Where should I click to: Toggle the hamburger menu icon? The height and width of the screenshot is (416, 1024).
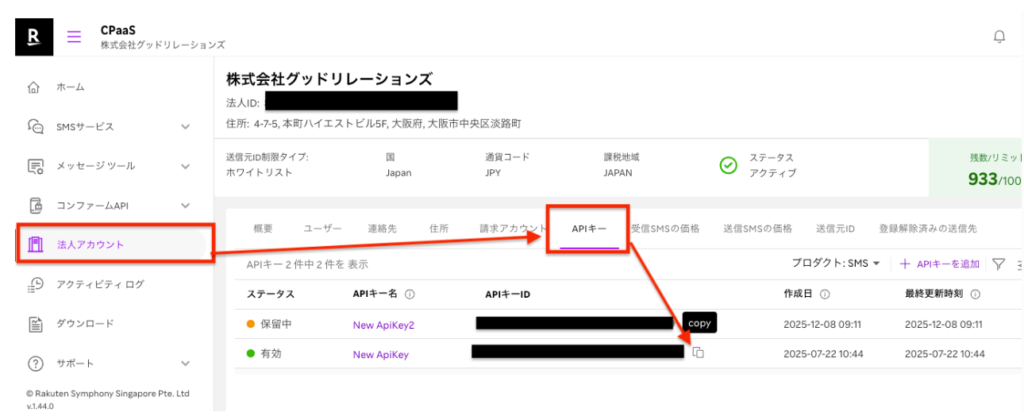click(x=74, y=37)
